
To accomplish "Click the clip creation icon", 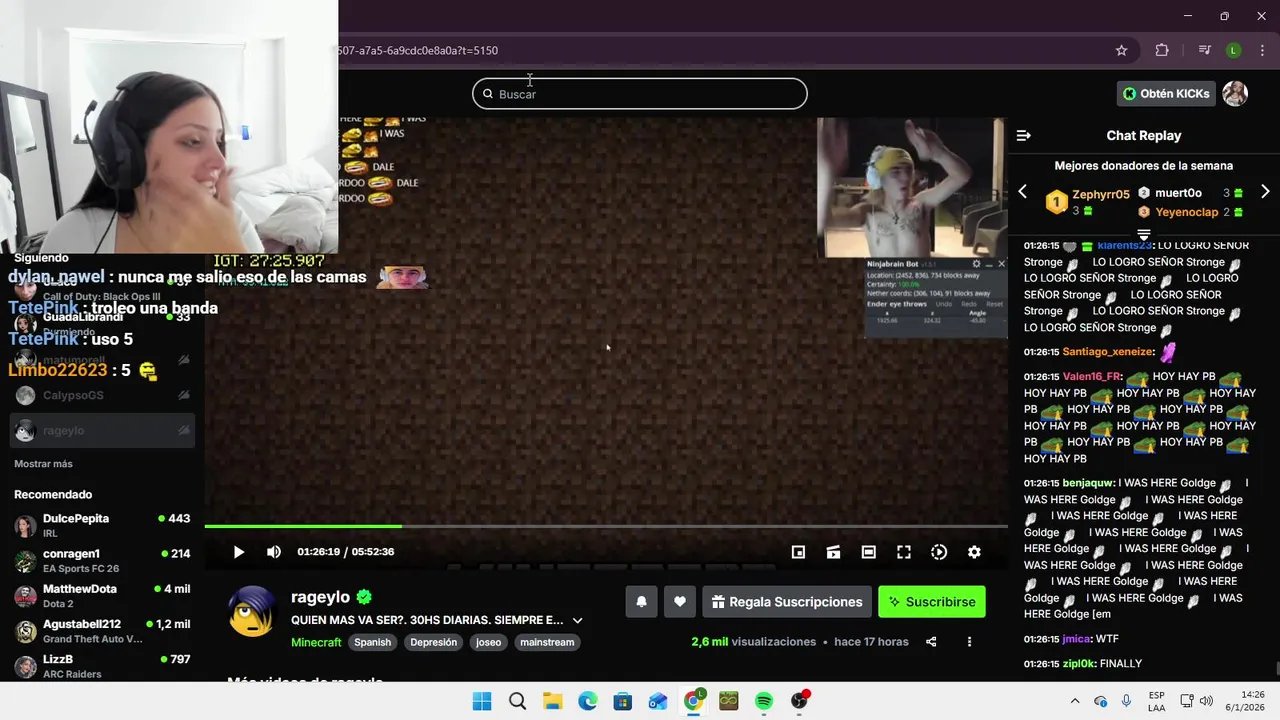I will tap(833, 552).
